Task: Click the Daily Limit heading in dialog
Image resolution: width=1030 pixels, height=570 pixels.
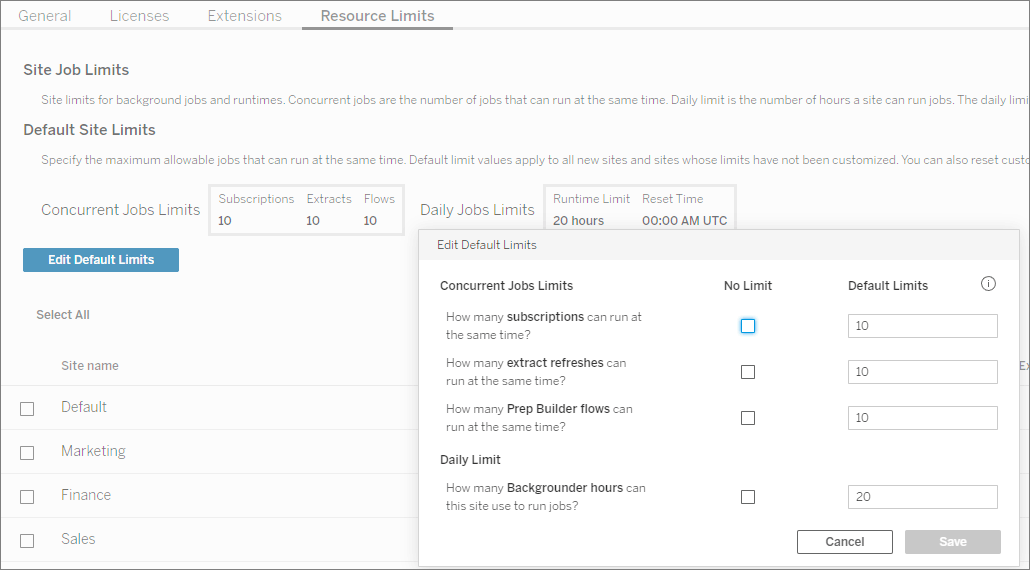Action: [470, 460]
